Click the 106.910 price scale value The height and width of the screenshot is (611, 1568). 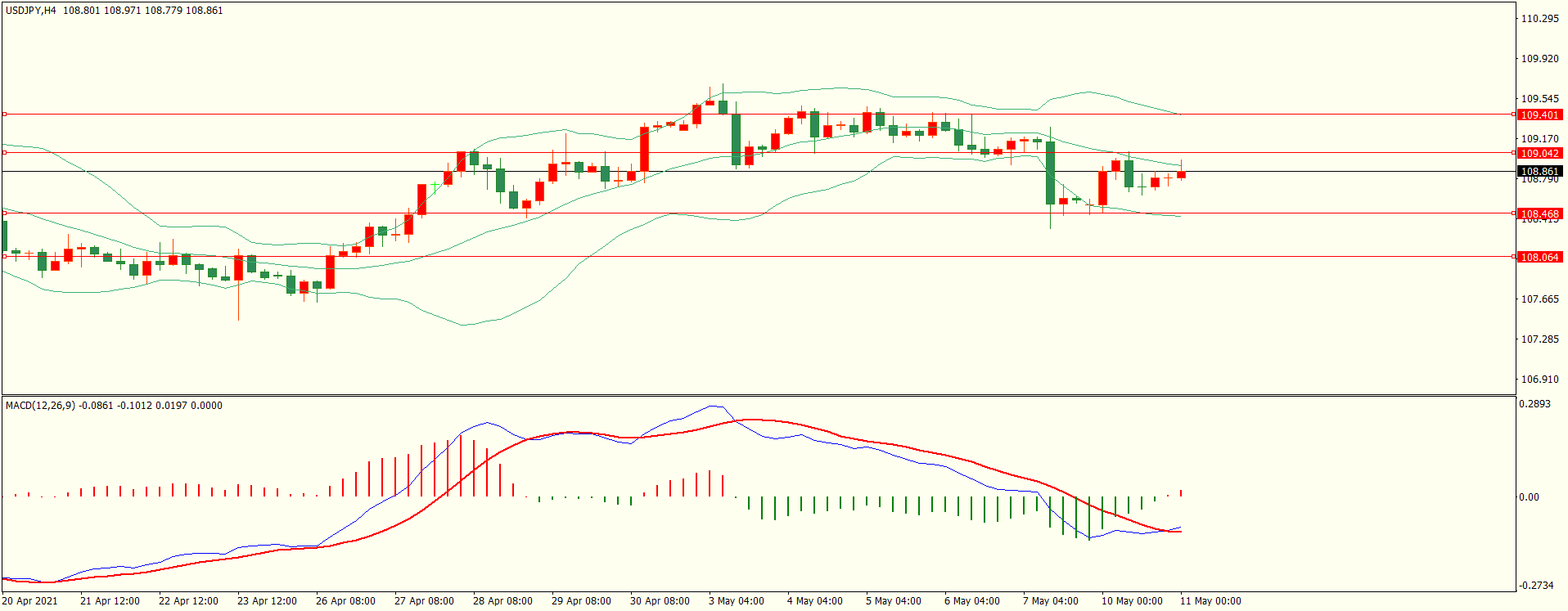click(x=1539, y=380)
